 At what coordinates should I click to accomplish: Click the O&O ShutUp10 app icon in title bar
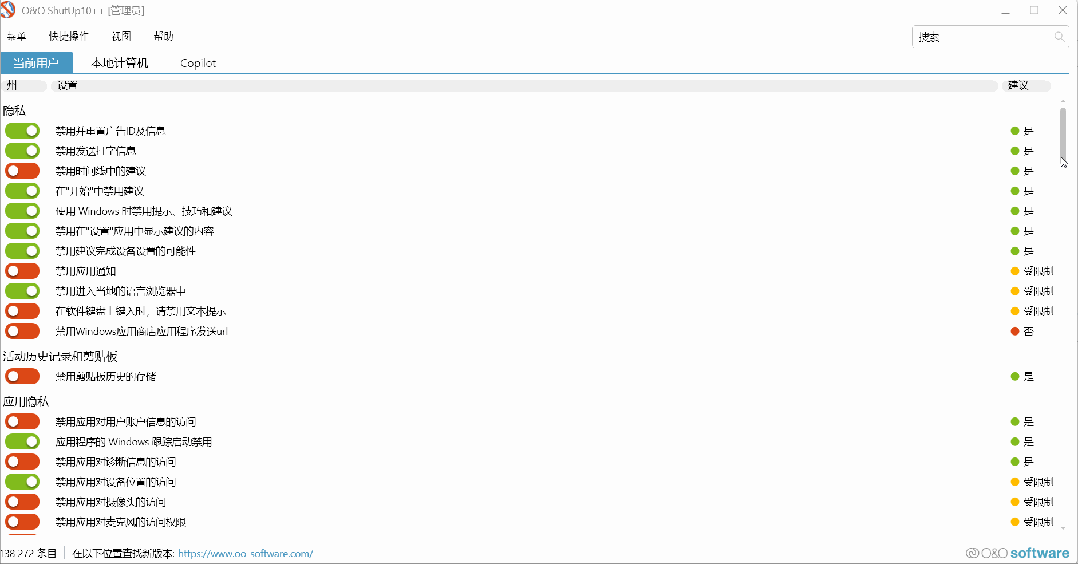8,10
